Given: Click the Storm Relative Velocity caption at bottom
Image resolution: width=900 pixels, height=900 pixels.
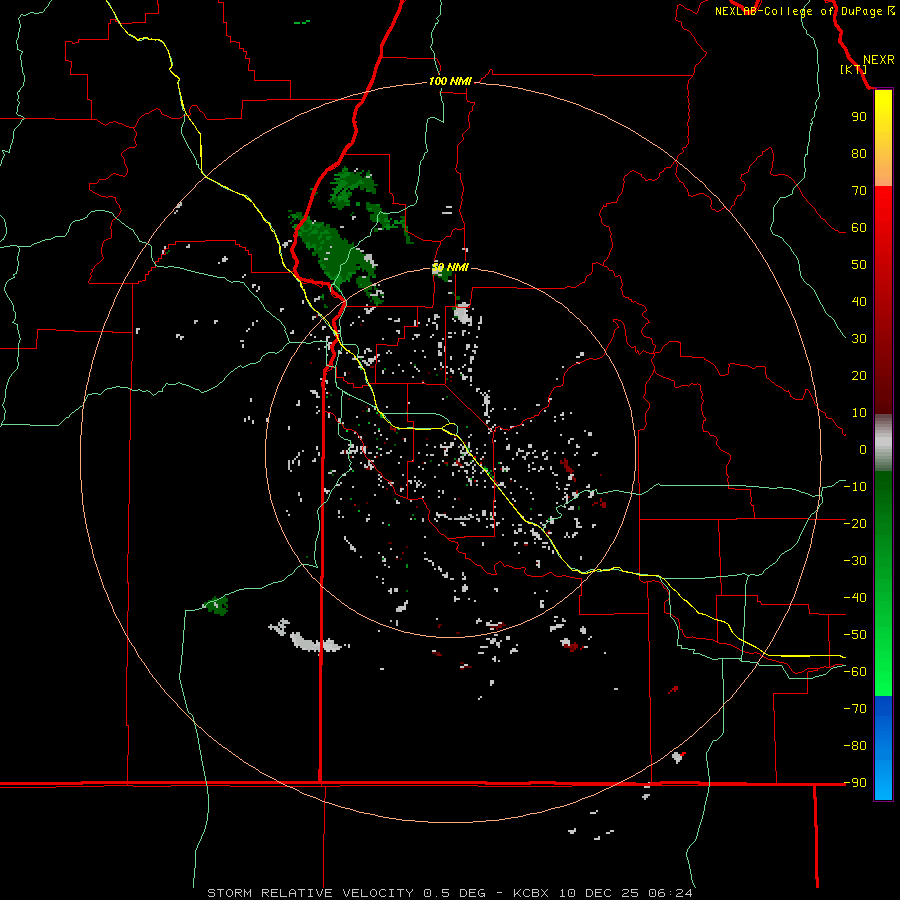Looking at the screenshot, I should point(449,893).
